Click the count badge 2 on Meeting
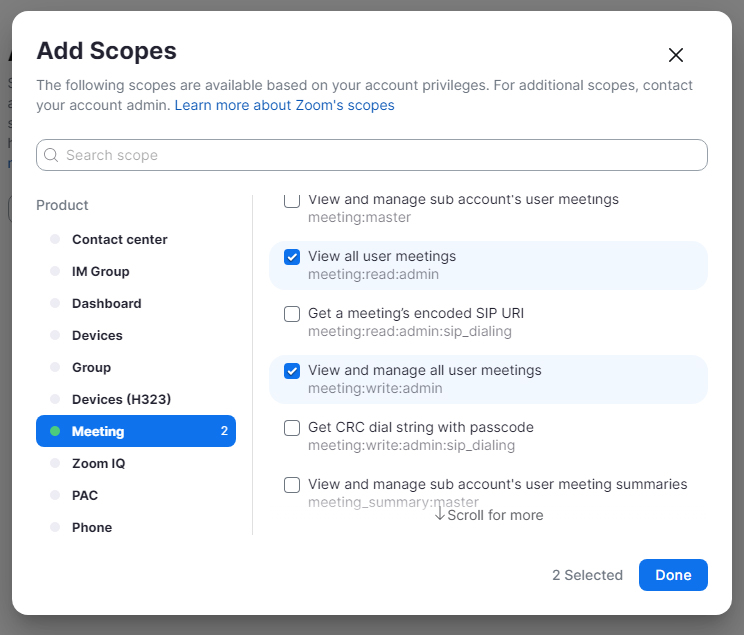 point(224,430)
